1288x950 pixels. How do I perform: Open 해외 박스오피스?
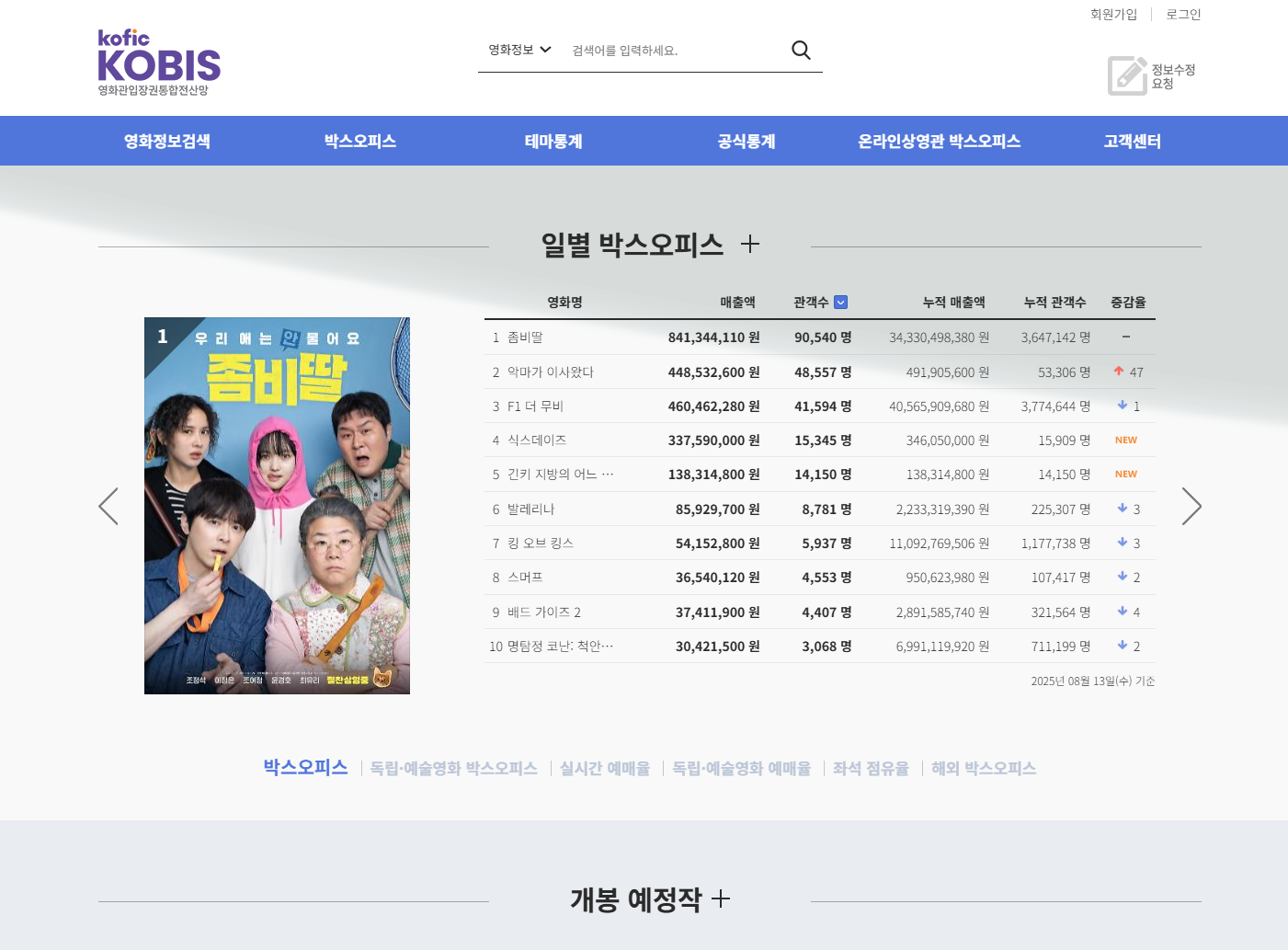(983, 768)
